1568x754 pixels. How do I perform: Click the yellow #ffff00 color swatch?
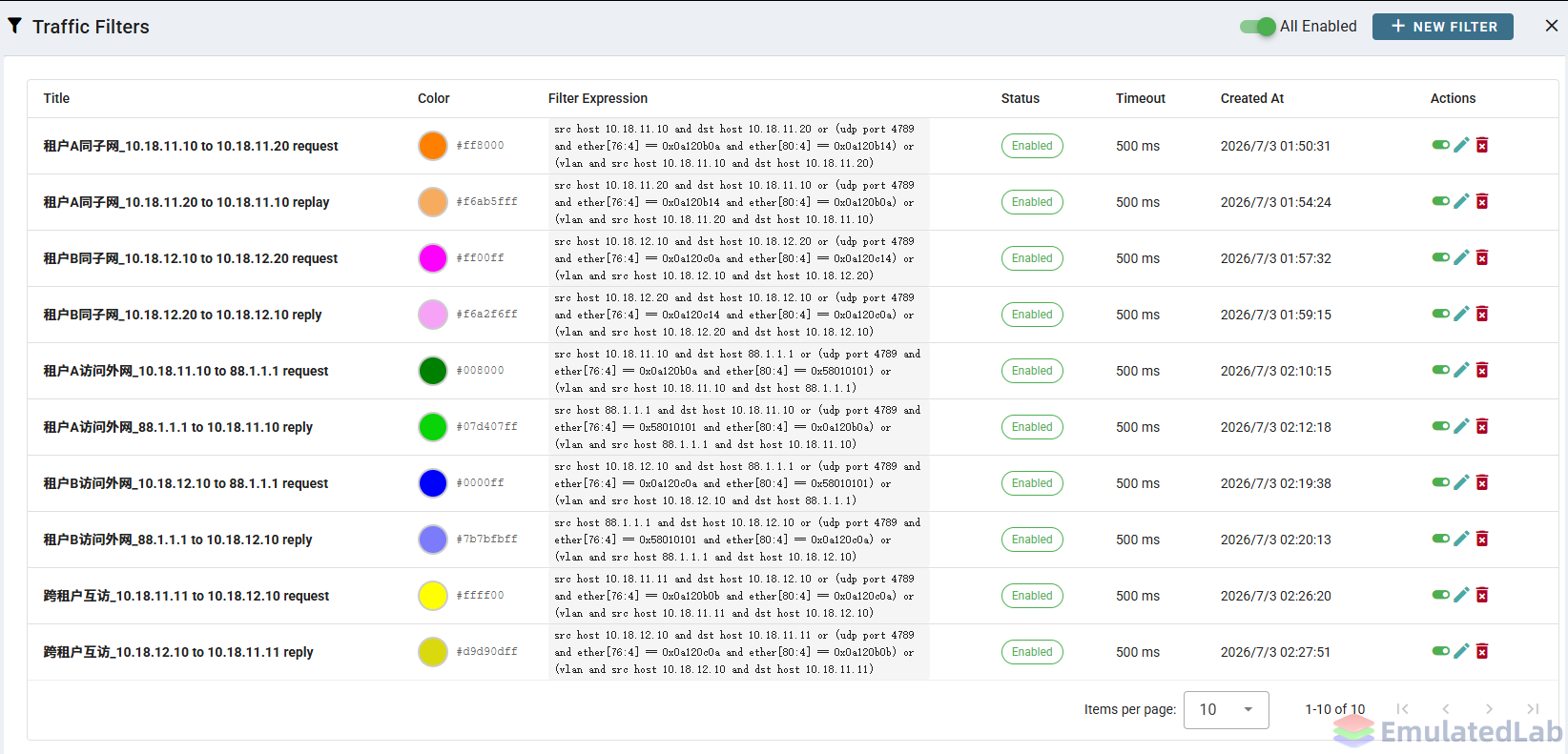click(x=433, y=596)
